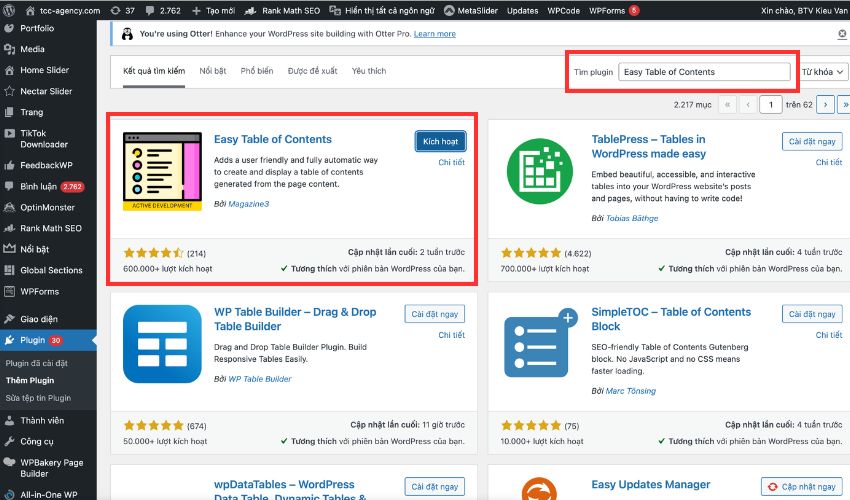
Task: Open All-in-One WP in sidebar
Action: pos(49,495)
